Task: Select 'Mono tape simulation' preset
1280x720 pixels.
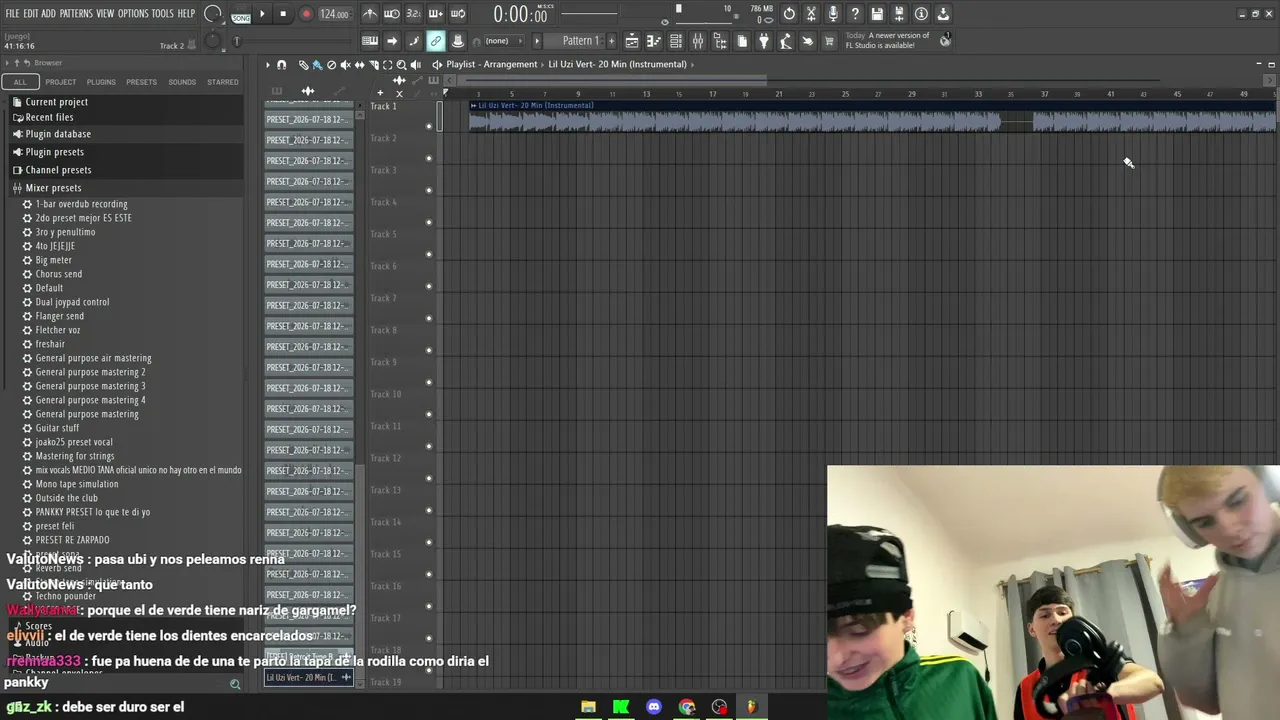Action: pyautogui.click(x=77, y=484)
